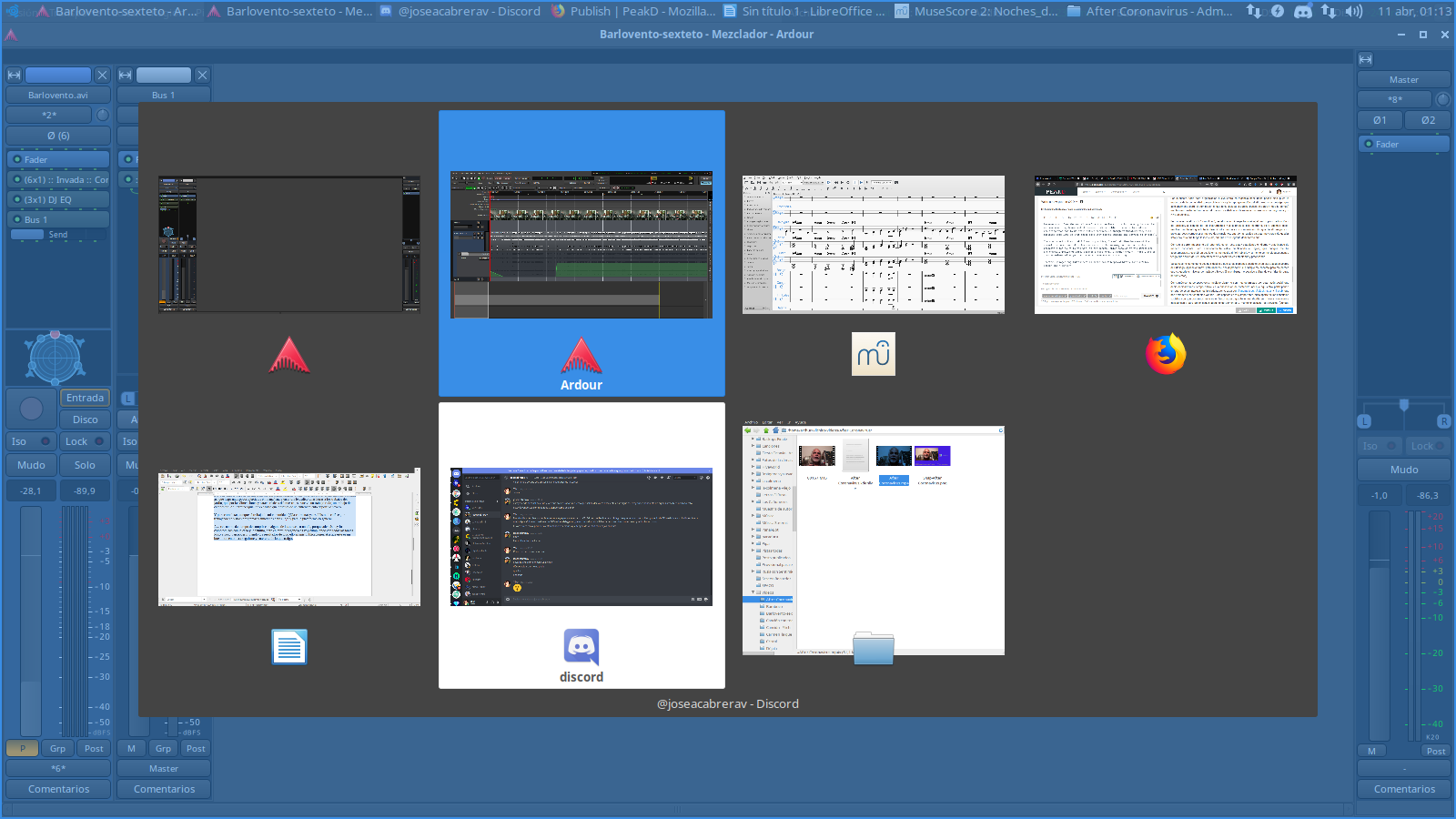Image resolution: width=1456 pixels, height=819 pixels.
Task: Click the -1,0 gain value on the Master strip
Action: (x=1380, y=495)
